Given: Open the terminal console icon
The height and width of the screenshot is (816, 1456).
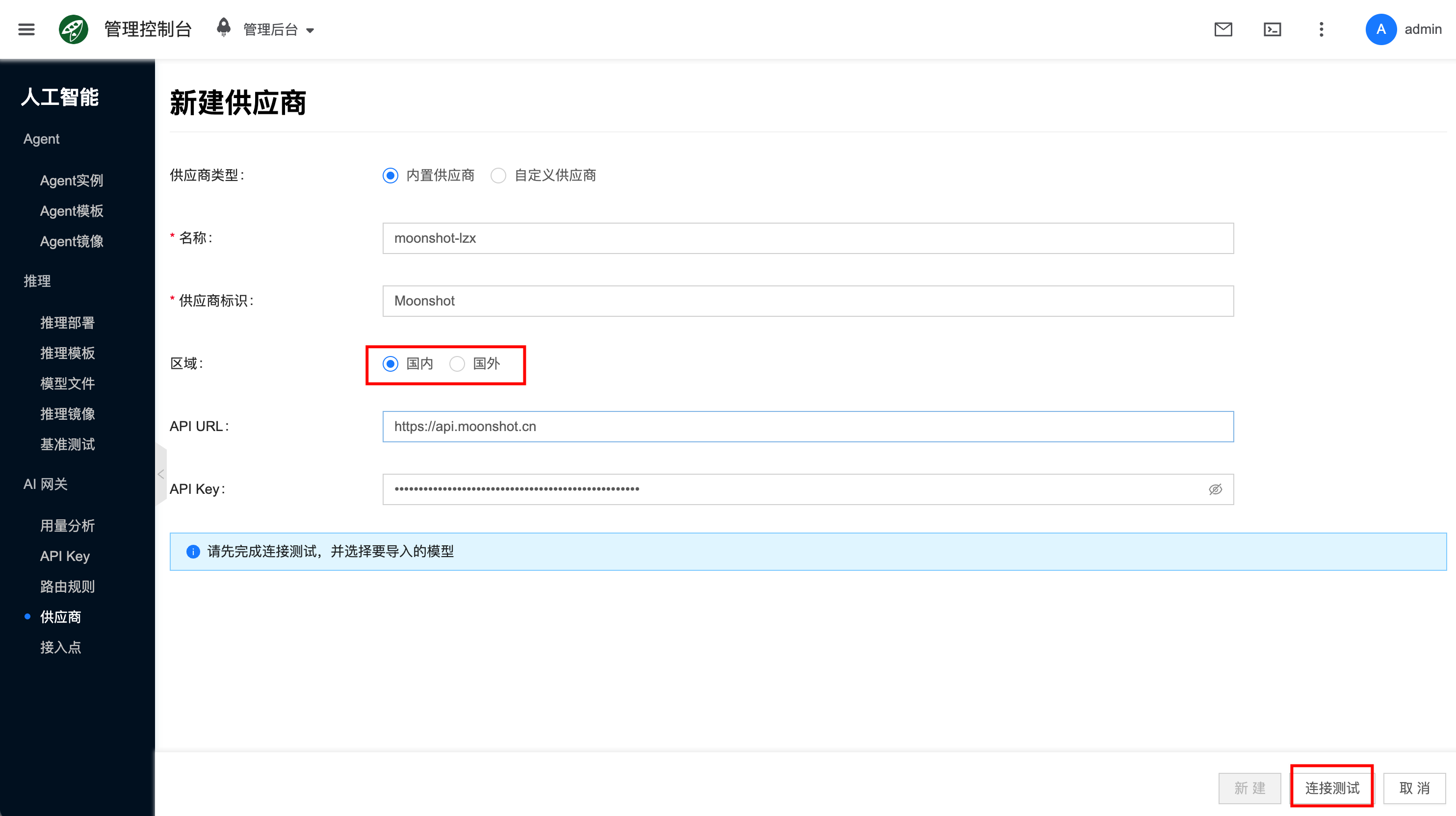Looking at the screenshot, I should (1273, 29).
